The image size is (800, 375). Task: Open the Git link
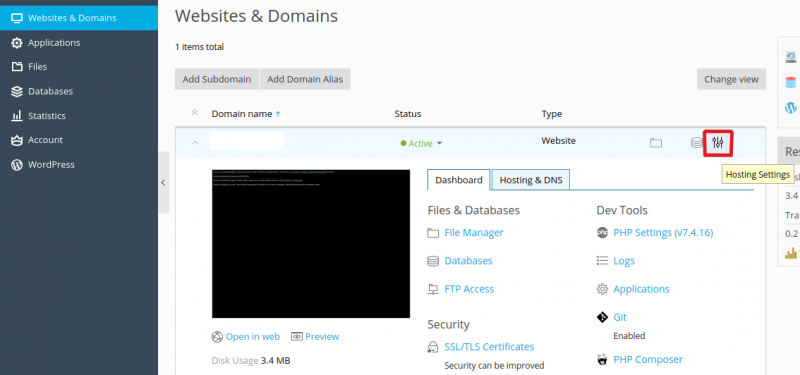coord(619,317)
